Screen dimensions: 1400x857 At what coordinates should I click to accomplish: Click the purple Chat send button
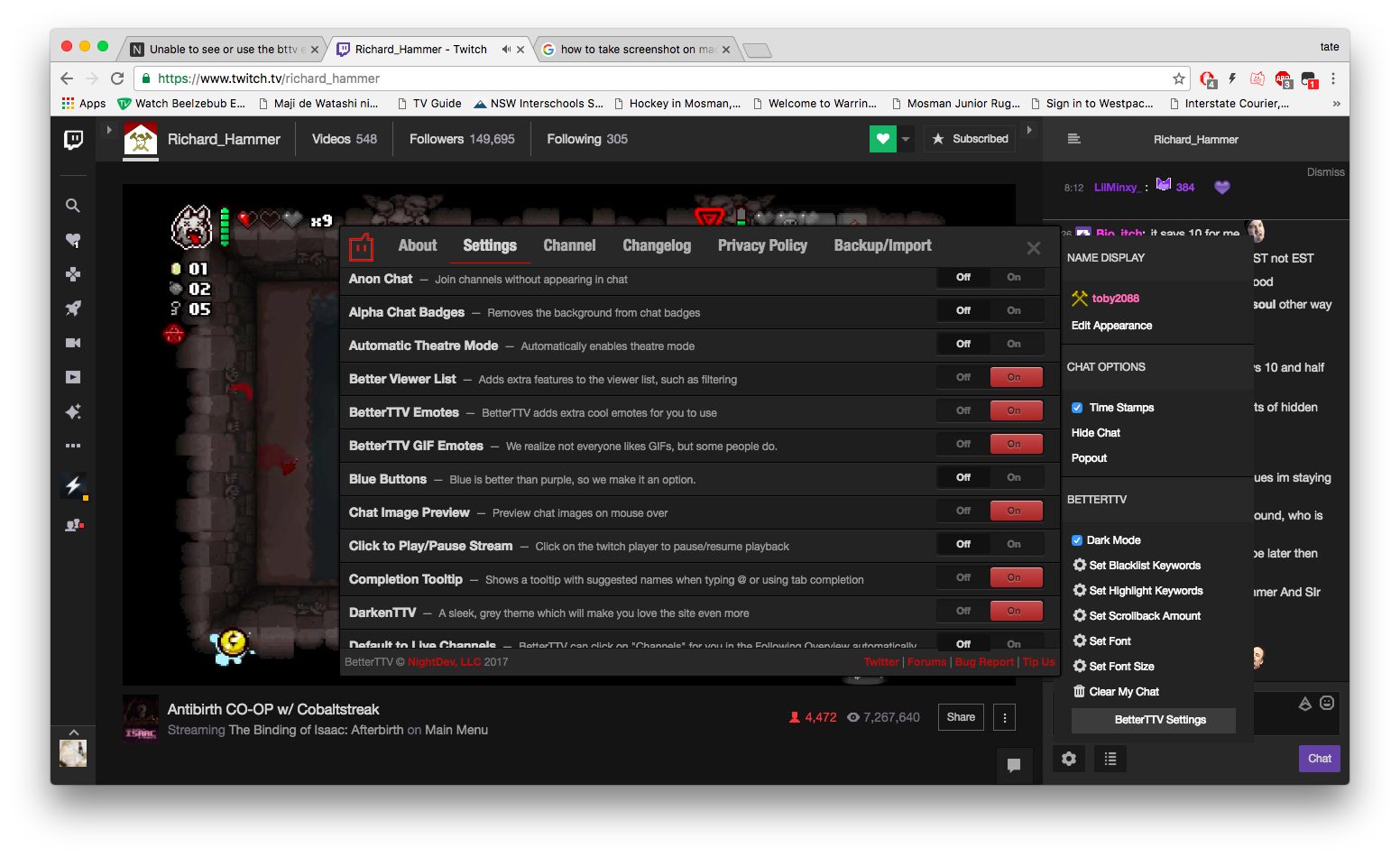tap(1319, 759)
